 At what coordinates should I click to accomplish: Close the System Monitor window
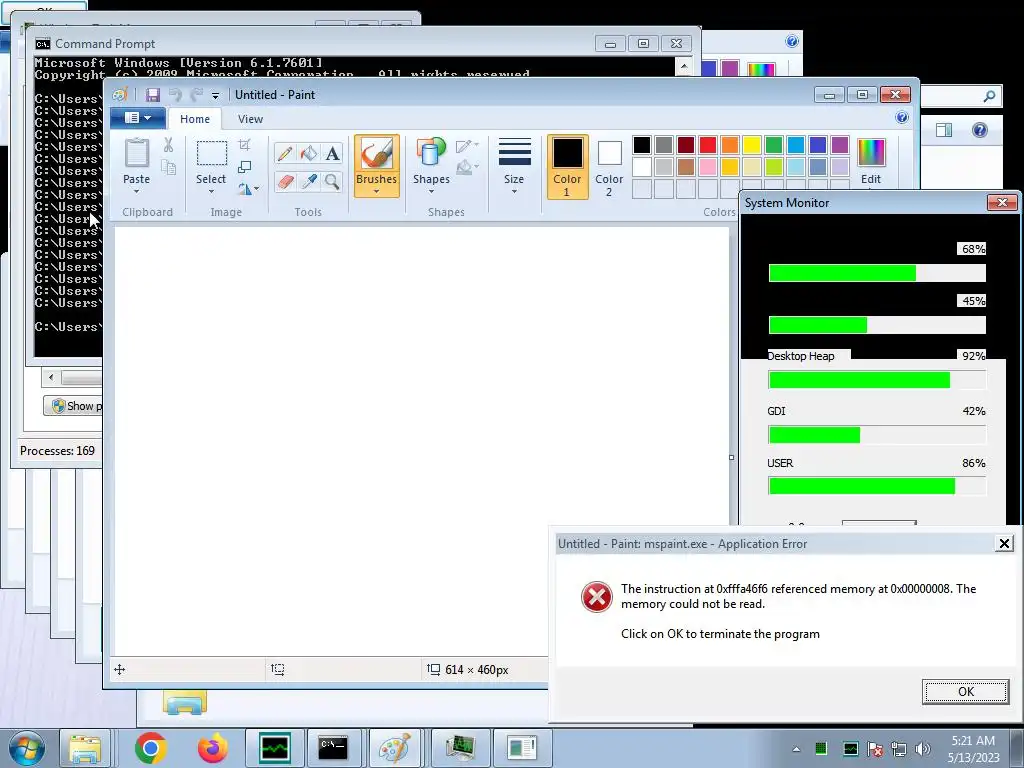pyautogui.click(x=1002, y=202)
